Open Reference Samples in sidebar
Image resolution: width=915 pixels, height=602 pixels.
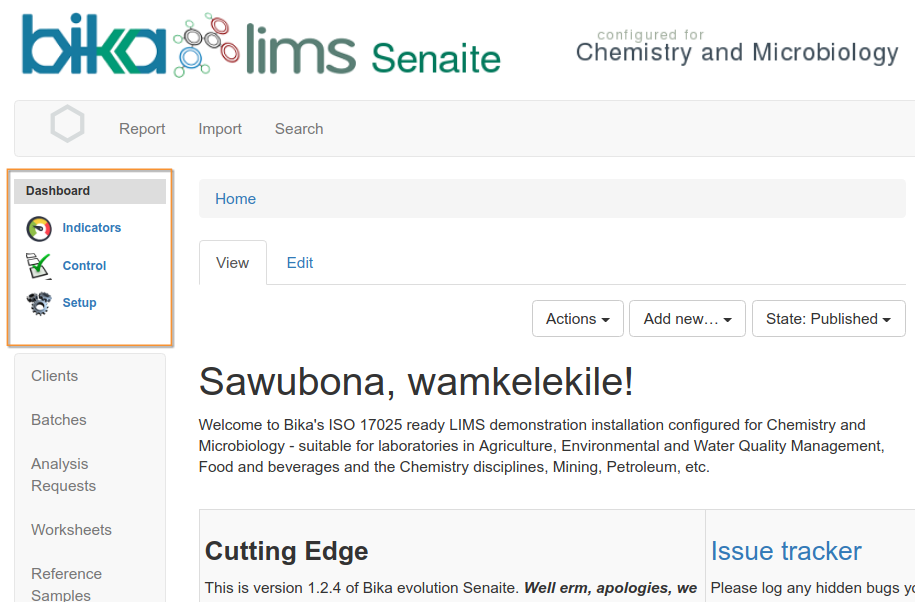pyautogui.click(x=66, y=584)
